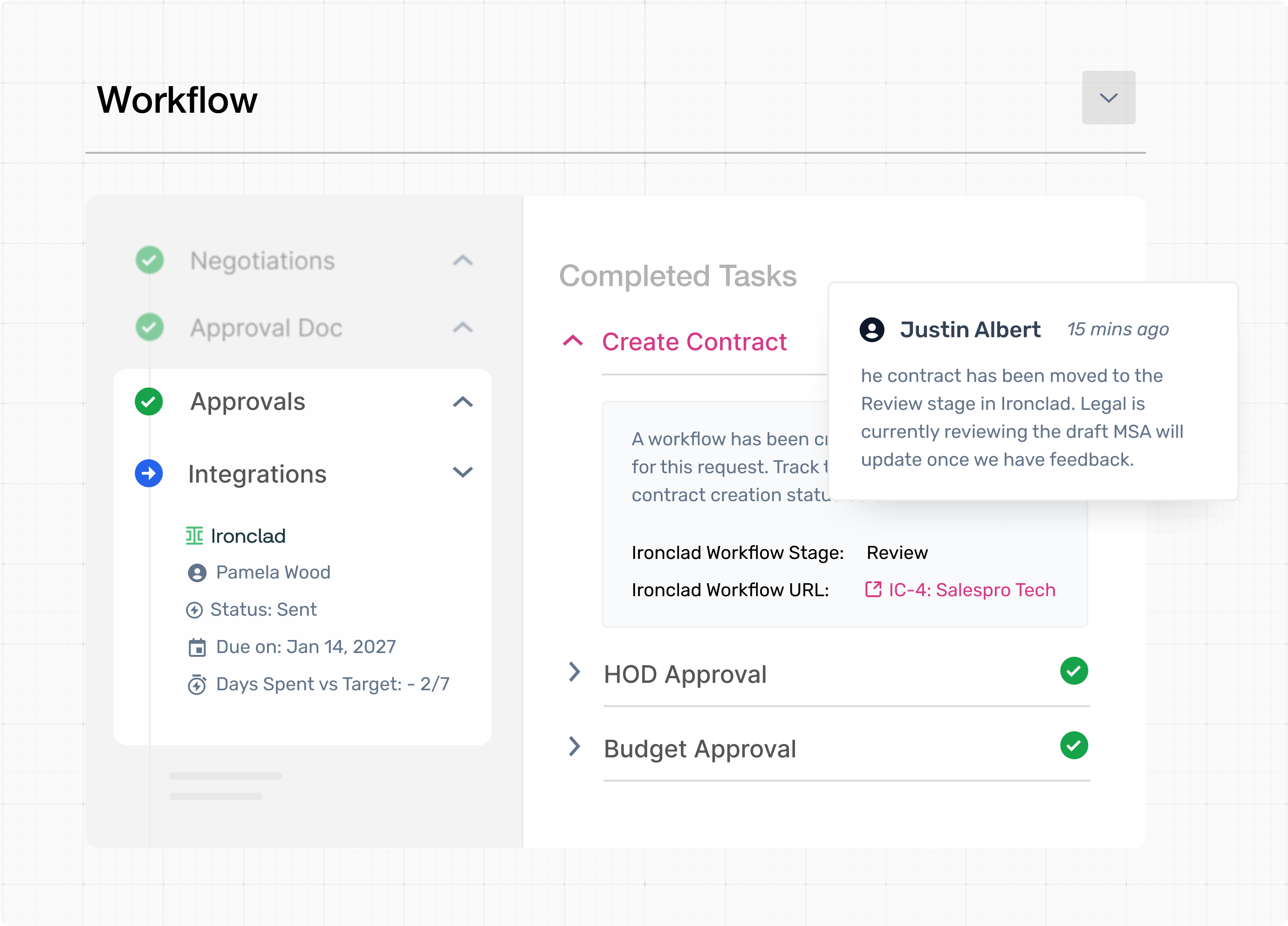This screenshot has width=1288, height=926.
Task: Click the green check beside Approvals
Action: point(149,402)
